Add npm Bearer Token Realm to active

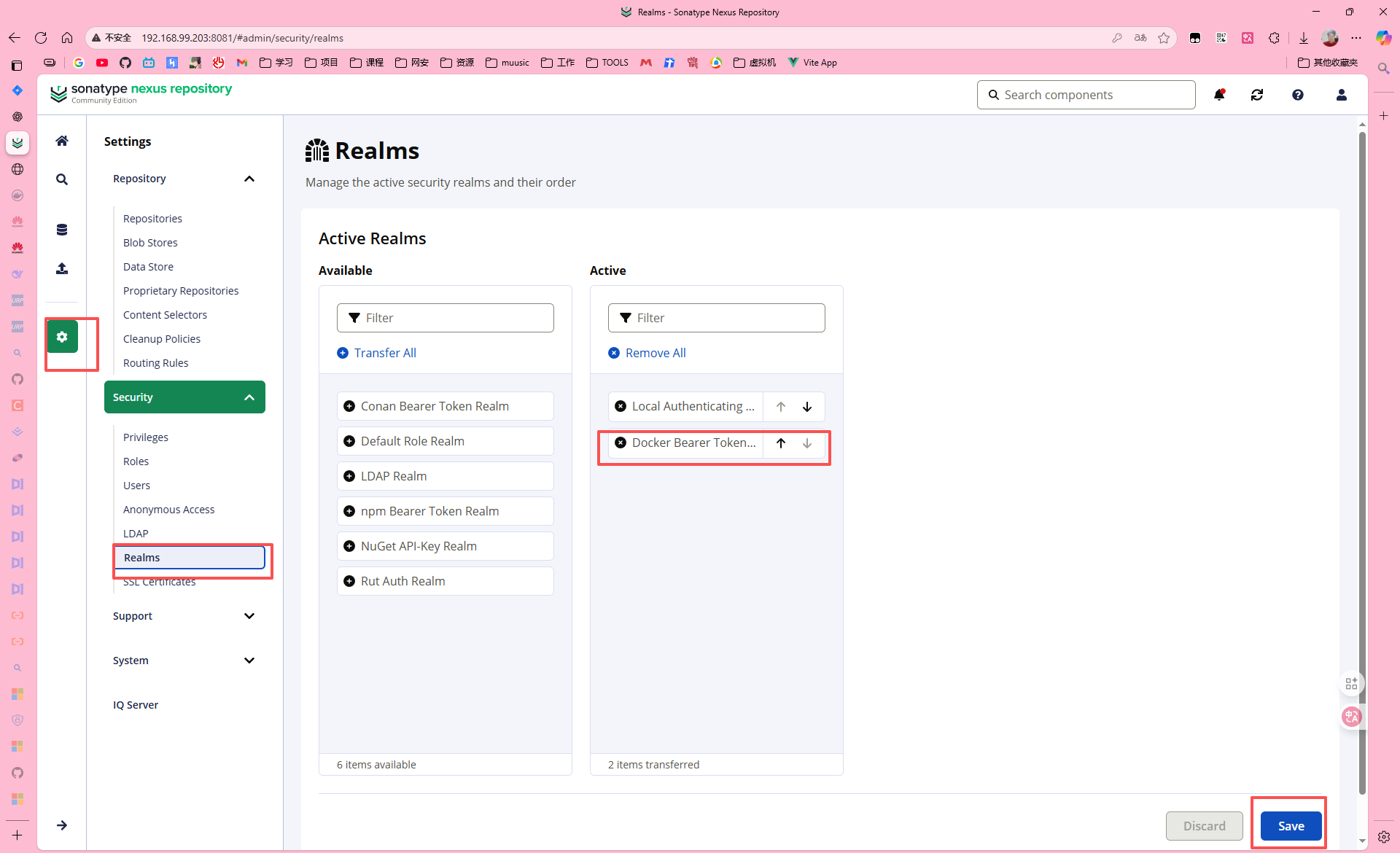click(x=349, y=511)
